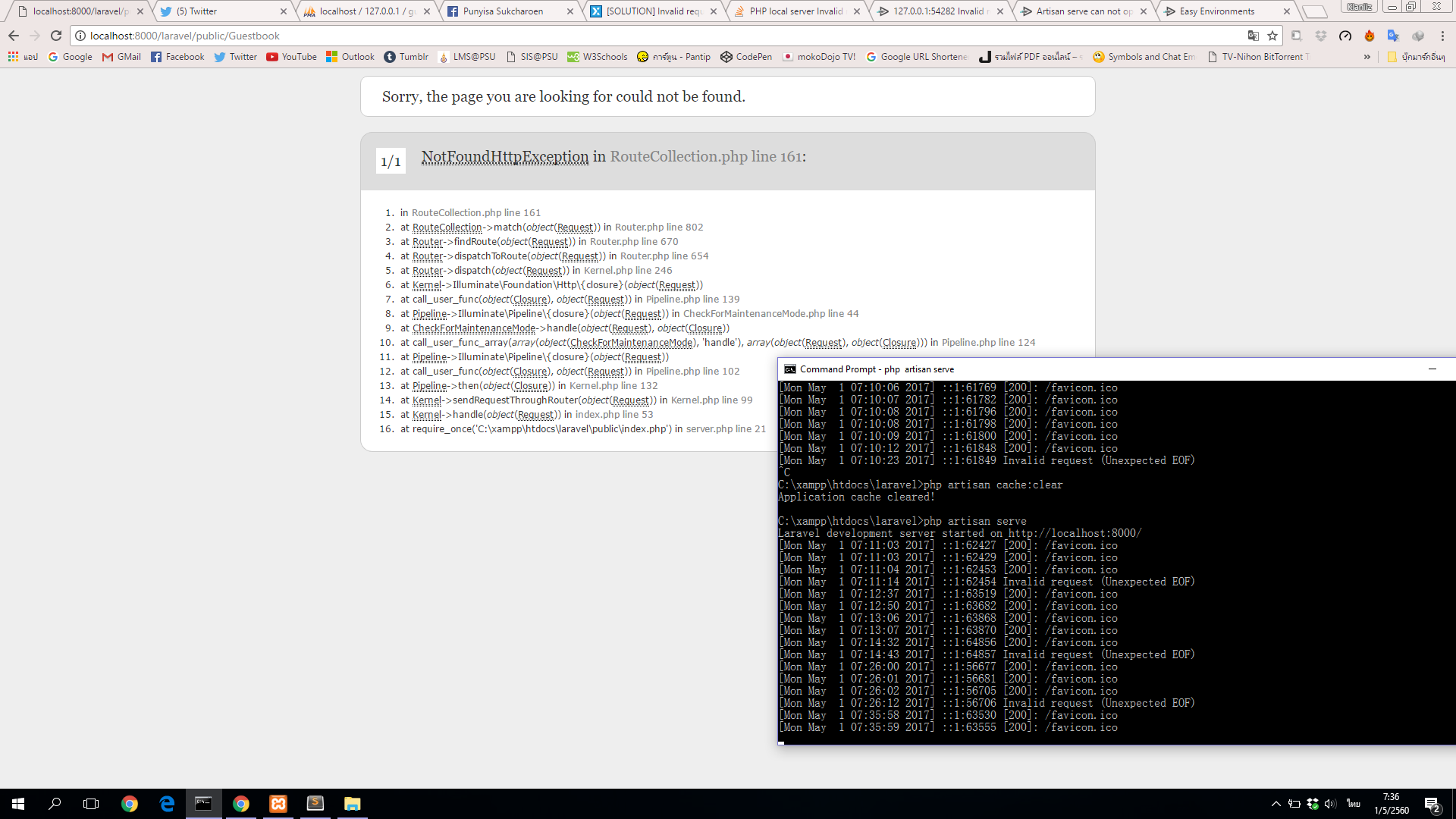Open the LMS@PSU bookmark
This screenshot has width=1456, height=819.
click(467, 57)
